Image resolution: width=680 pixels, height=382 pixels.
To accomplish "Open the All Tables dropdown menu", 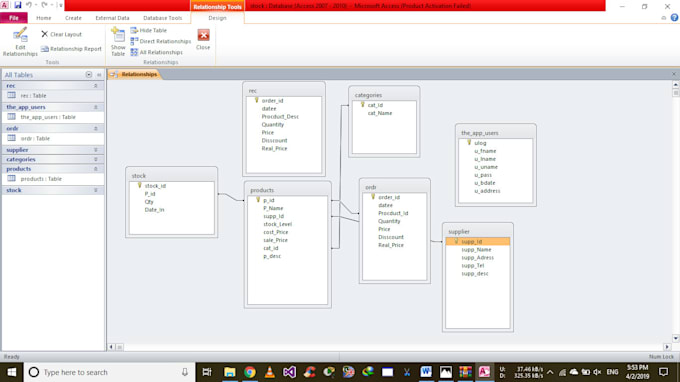I will click(88, 75).
